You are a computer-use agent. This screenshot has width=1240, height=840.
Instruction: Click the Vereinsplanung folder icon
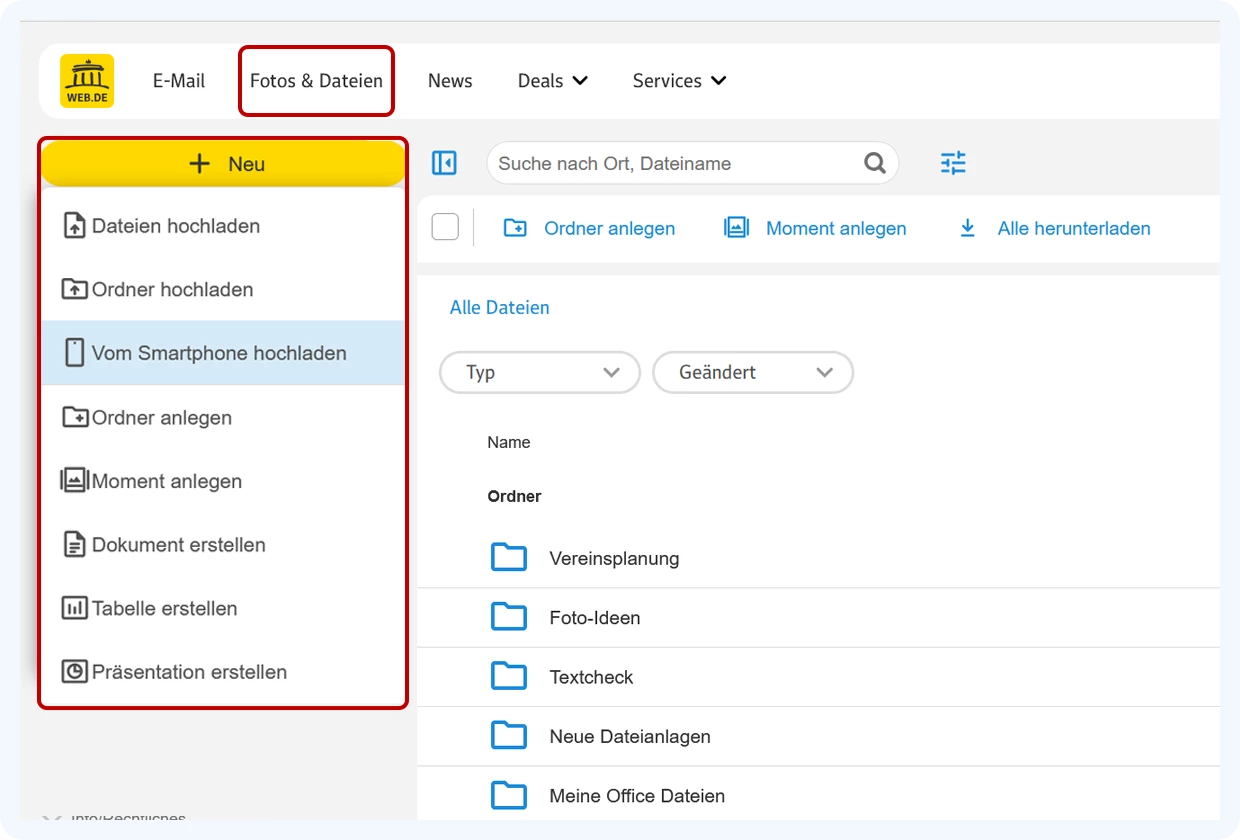click(509, 557)
